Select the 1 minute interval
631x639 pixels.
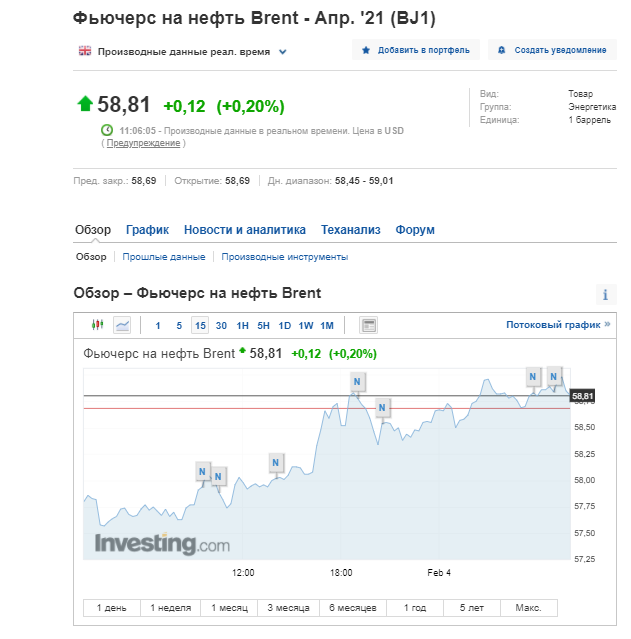[158, 326]
